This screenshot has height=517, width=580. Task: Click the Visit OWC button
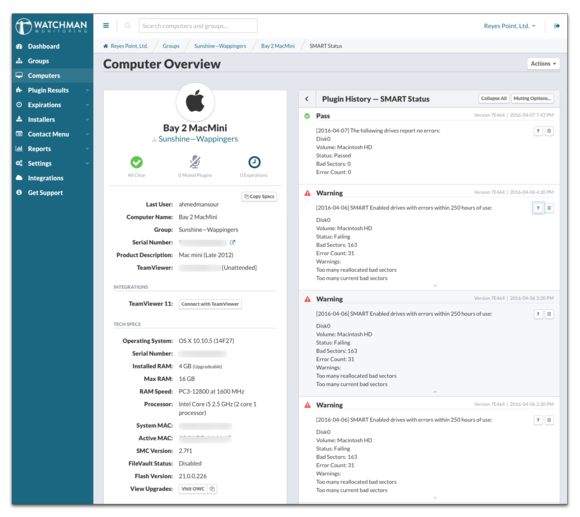(x=193, y=489)
